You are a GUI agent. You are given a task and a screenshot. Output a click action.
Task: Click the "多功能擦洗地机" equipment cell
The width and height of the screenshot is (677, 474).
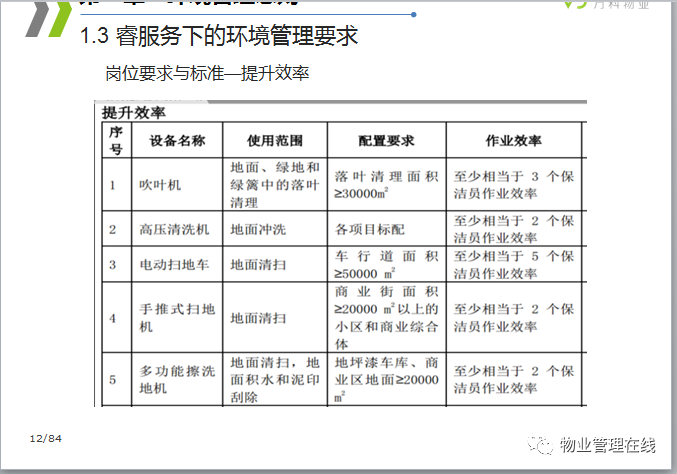tap(177, 379)
